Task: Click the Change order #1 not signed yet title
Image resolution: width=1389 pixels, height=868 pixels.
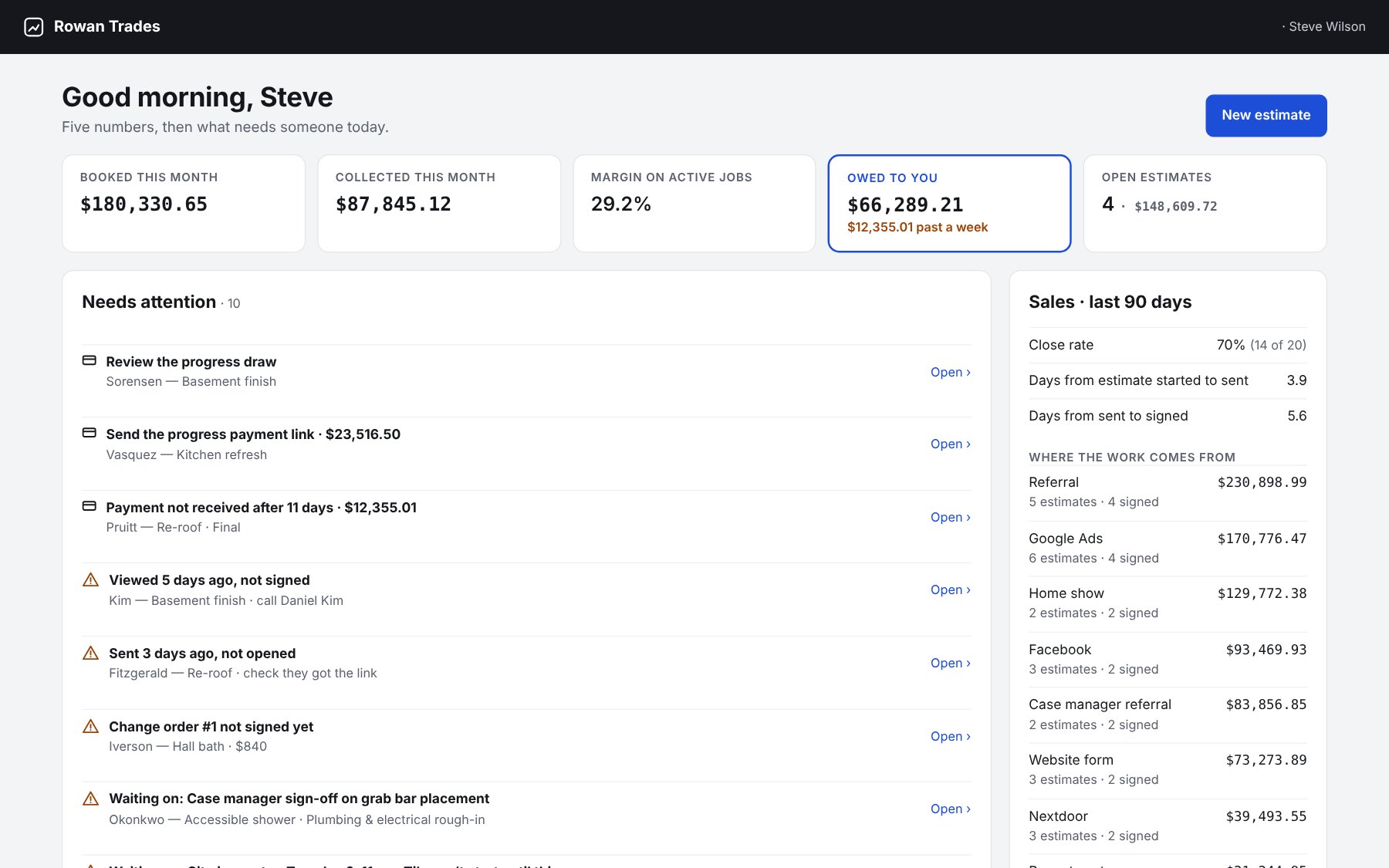Action: pyautogui.click(x=211, y=727)
